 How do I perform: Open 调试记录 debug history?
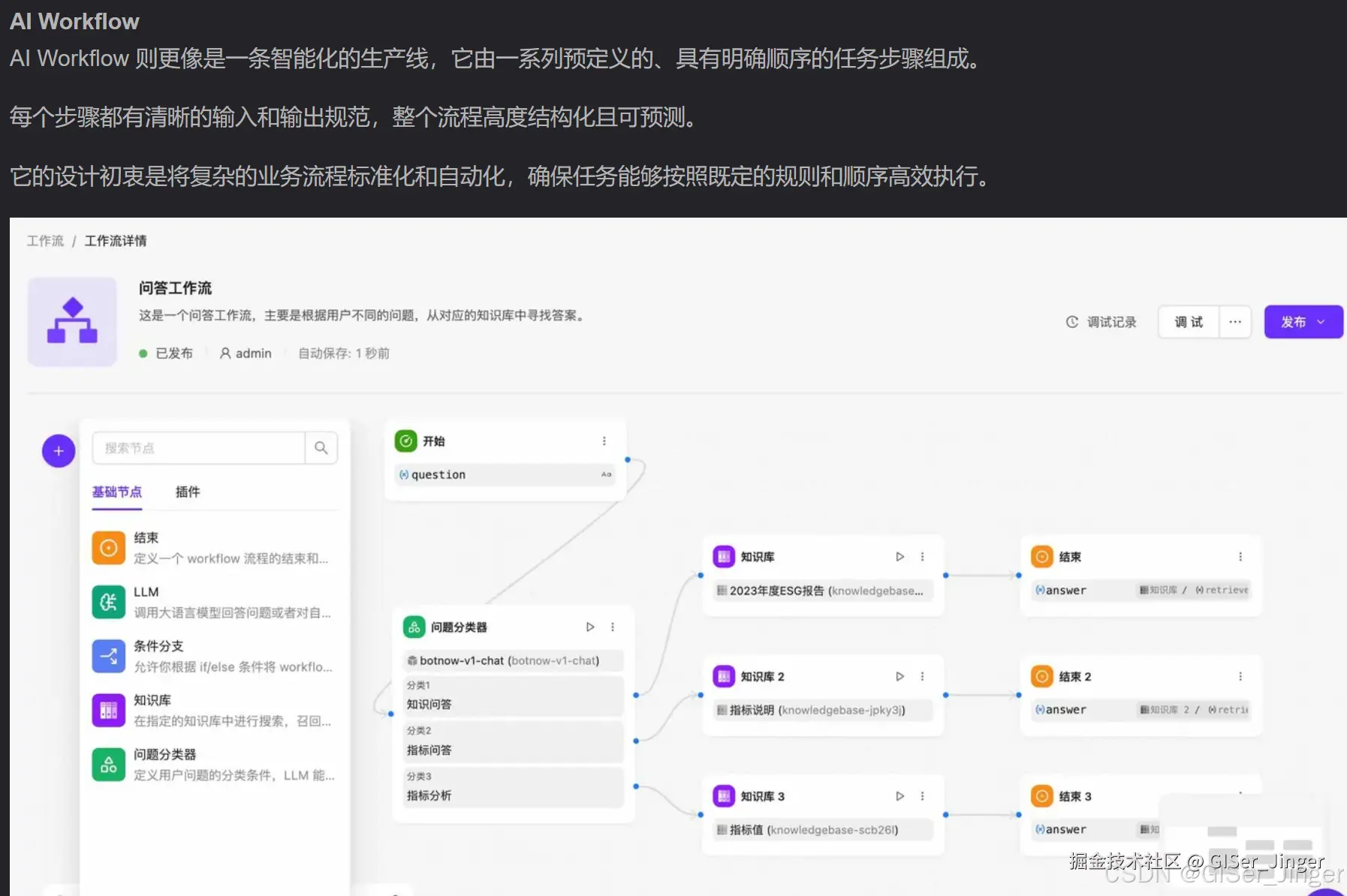[1102, 321]
